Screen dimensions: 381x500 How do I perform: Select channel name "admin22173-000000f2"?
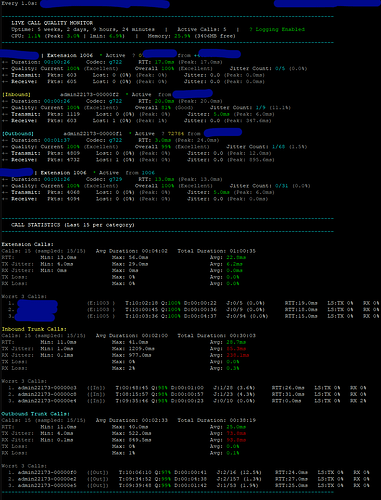89,95
